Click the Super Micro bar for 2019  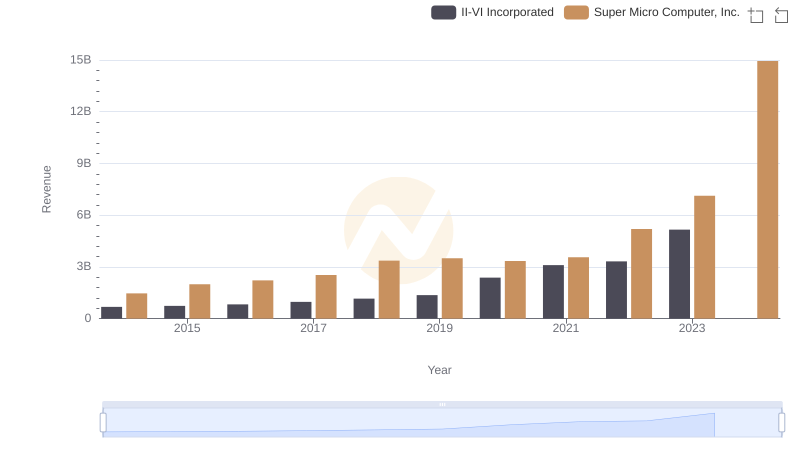452,288
